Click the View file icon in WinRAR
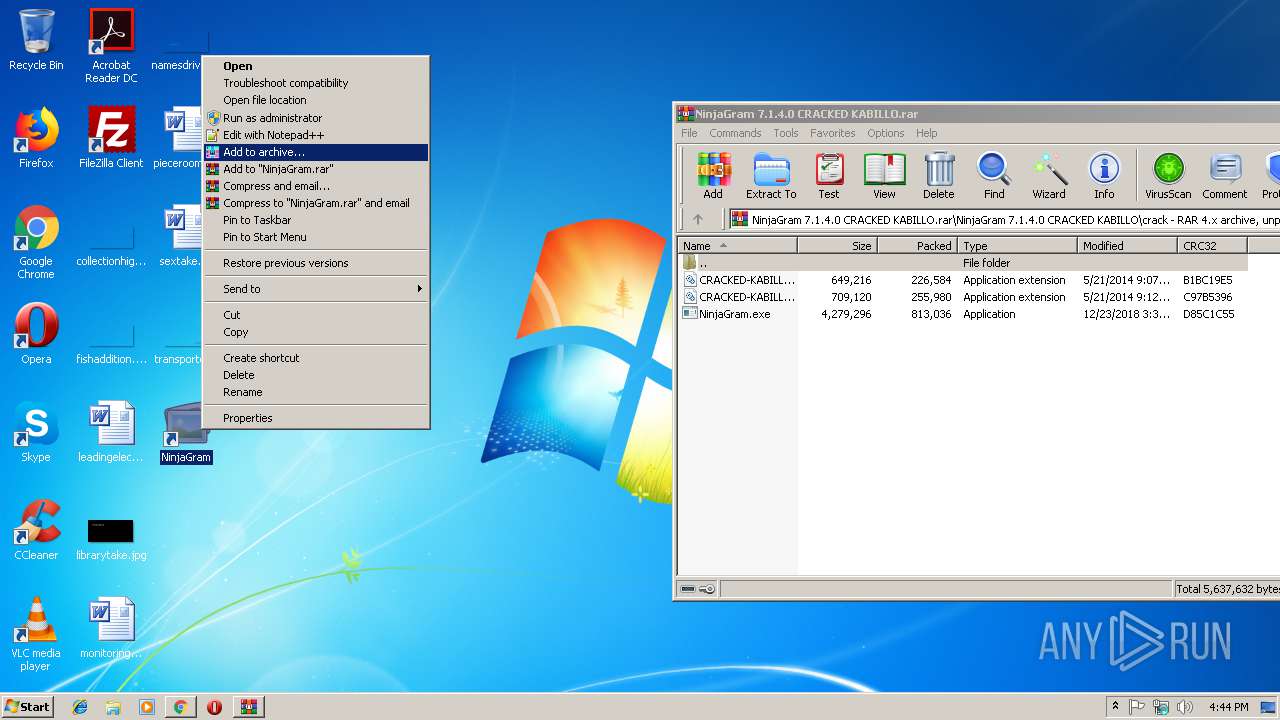 [x=884, y=176]
